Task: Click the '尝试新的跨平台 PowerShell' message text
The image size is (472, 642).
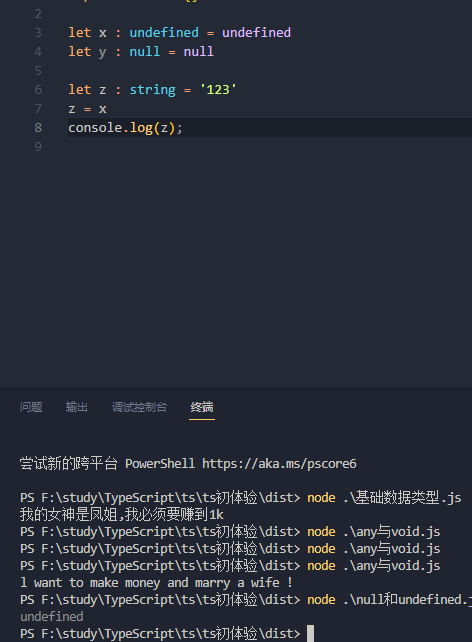Action: point(108,464)
